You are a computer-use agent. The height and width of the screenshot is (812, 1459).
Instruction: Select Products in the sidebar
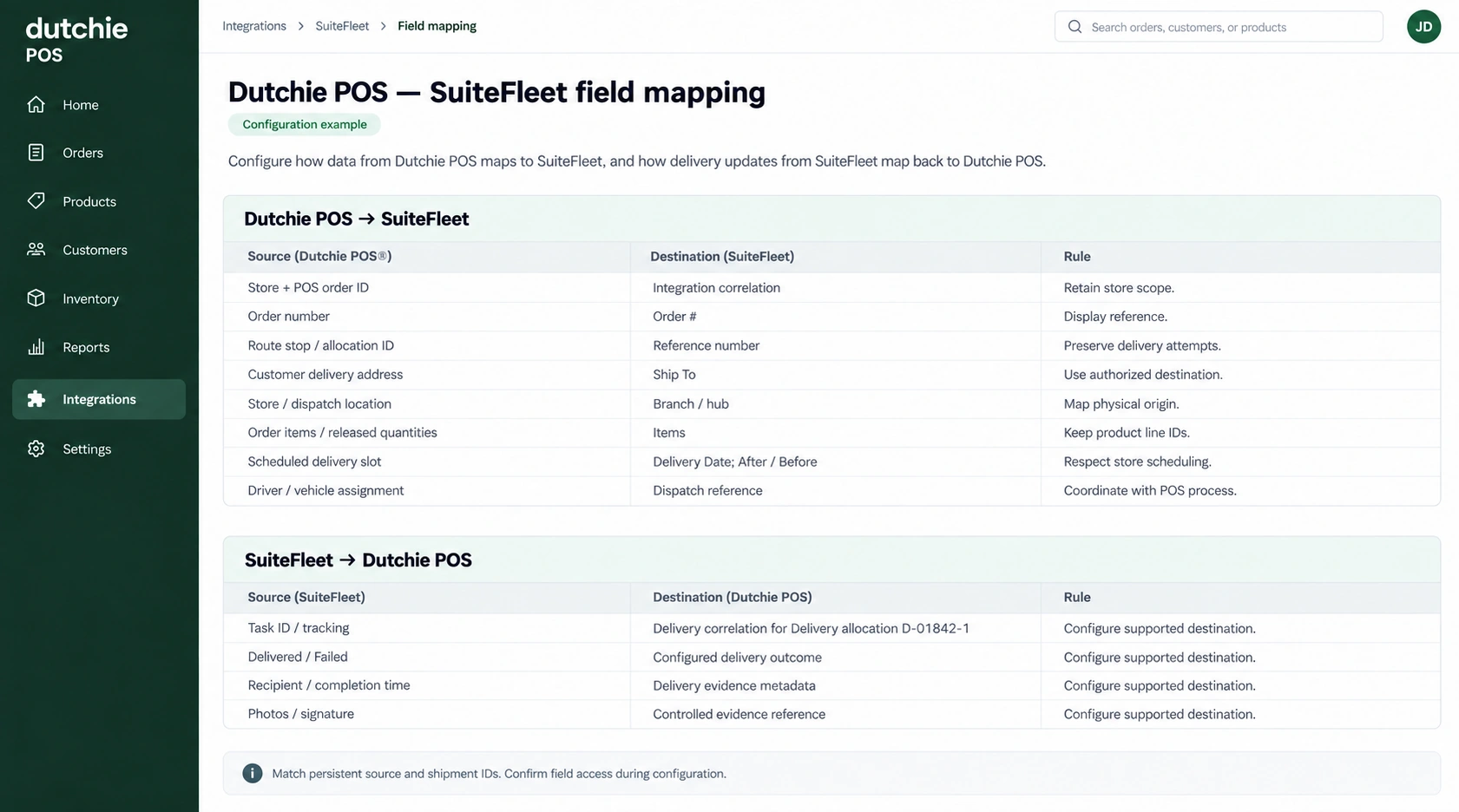click(x=99, y=201)
